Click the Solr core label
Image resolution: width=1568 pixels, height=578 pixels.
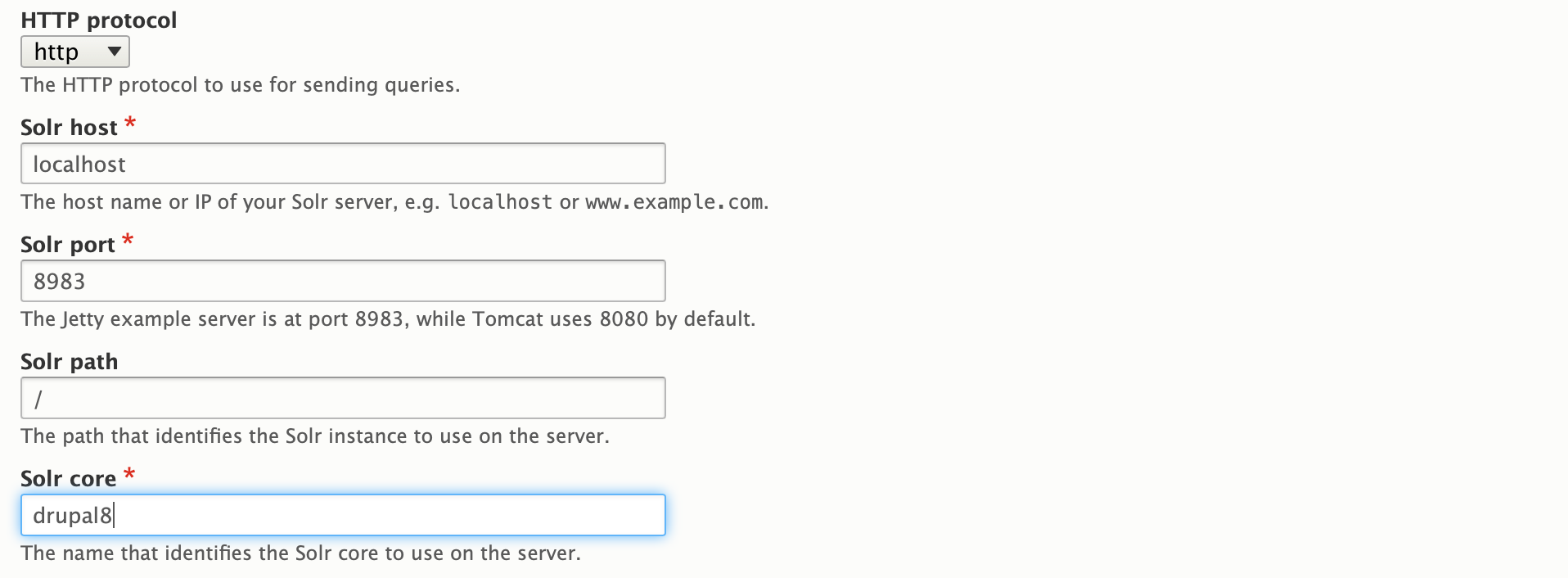[68, 479]
